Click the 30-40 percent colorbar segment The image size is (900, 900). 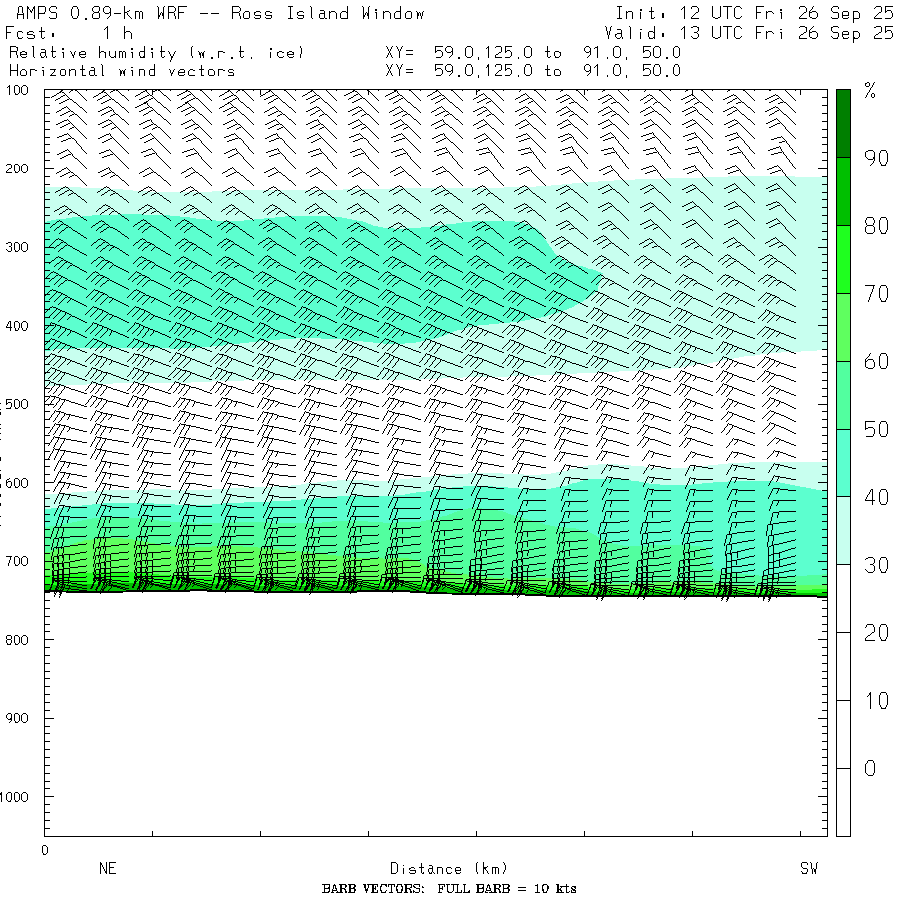tap(843, 530)
